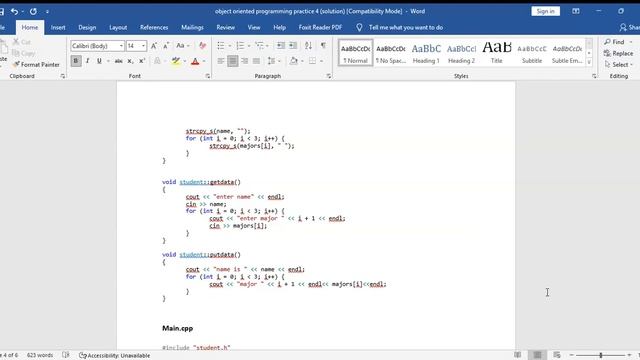Click the Align Left icon

click(221, 61)
